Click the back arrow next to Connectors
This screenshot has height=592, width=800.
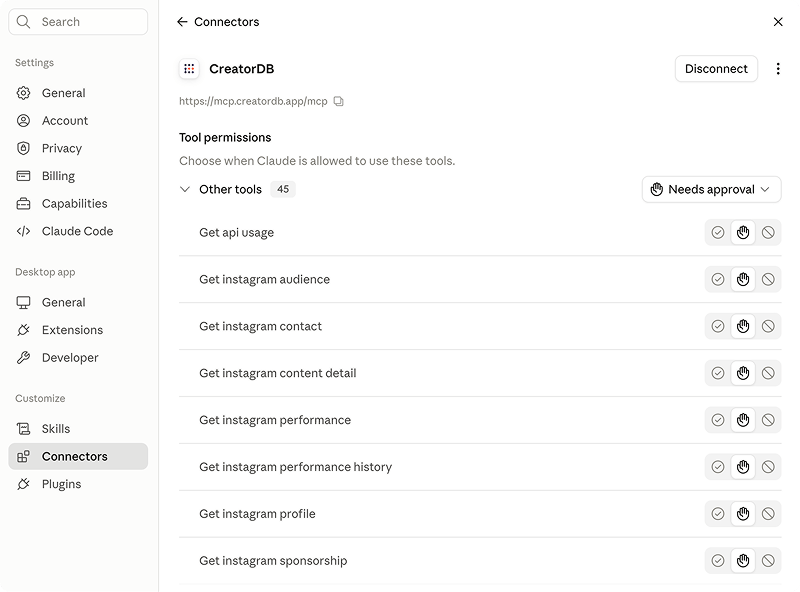pos(182,21)
